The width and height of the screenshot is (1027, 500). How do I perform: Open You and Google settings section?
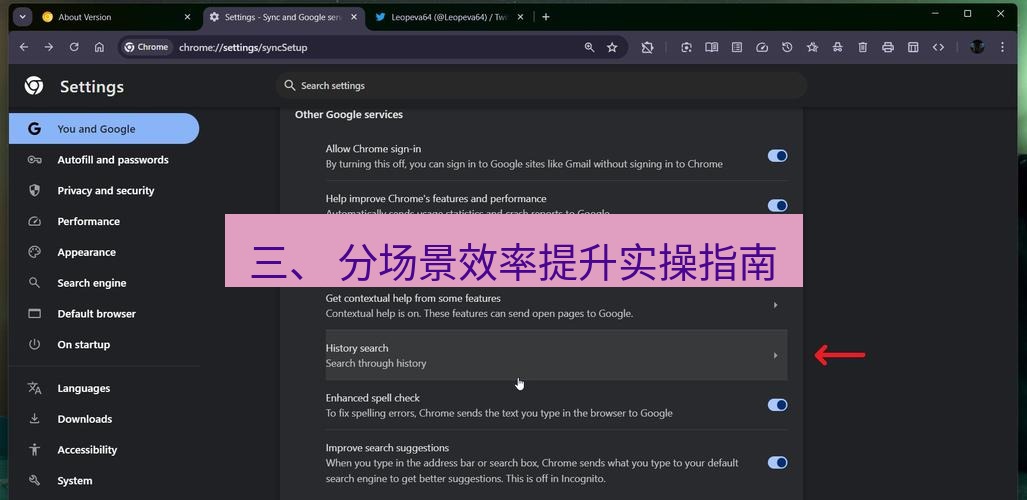tap(103, 129)
